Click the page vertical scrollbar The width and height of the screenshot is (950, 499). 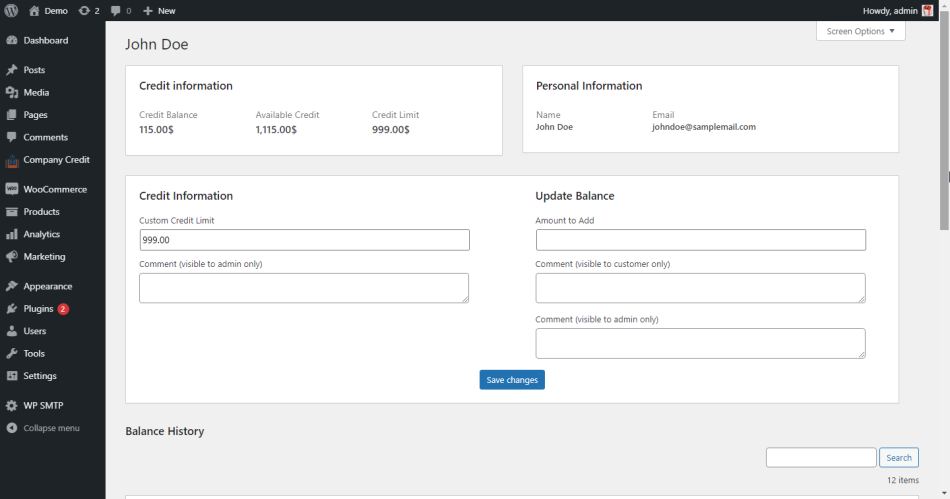945,121
